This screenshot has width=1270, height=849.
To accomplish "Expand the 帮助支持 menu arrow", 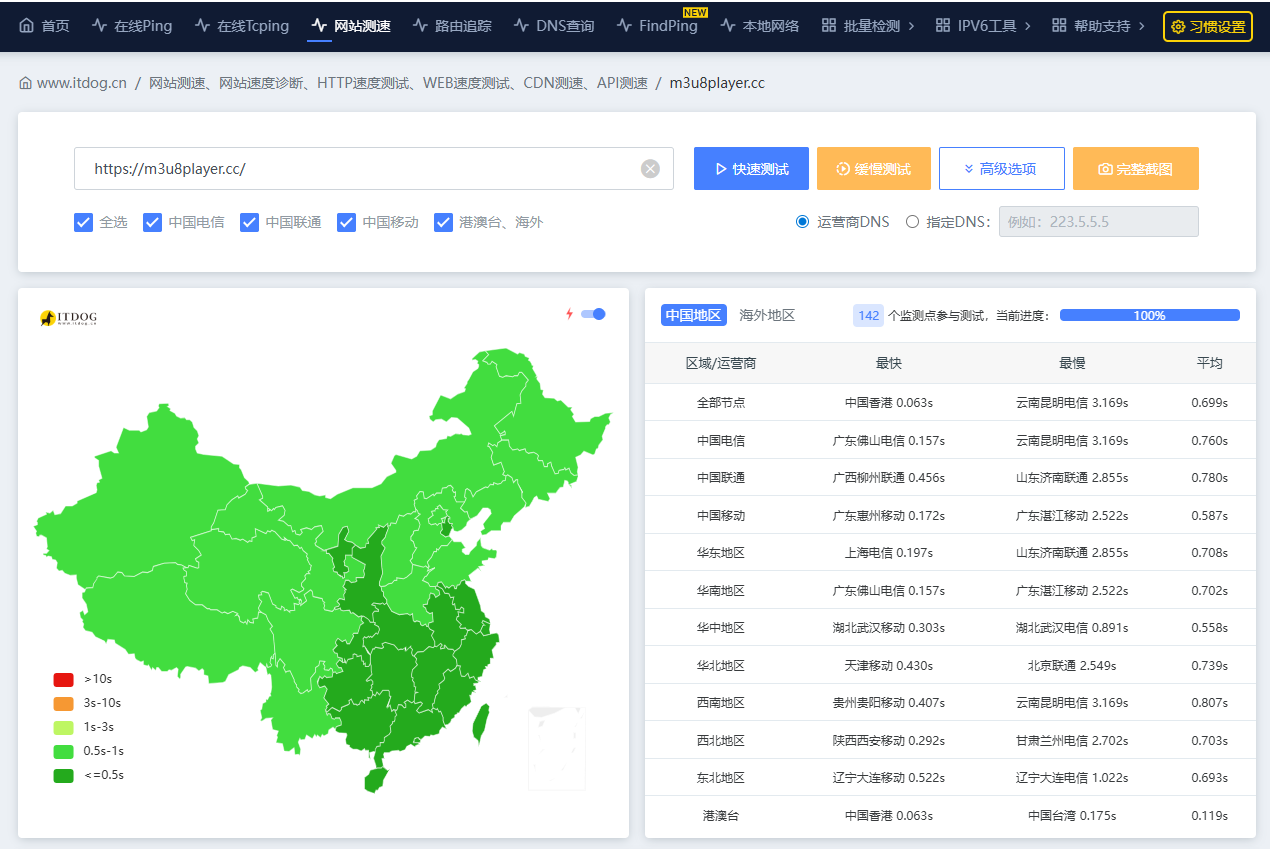I will pos(1142,26).
